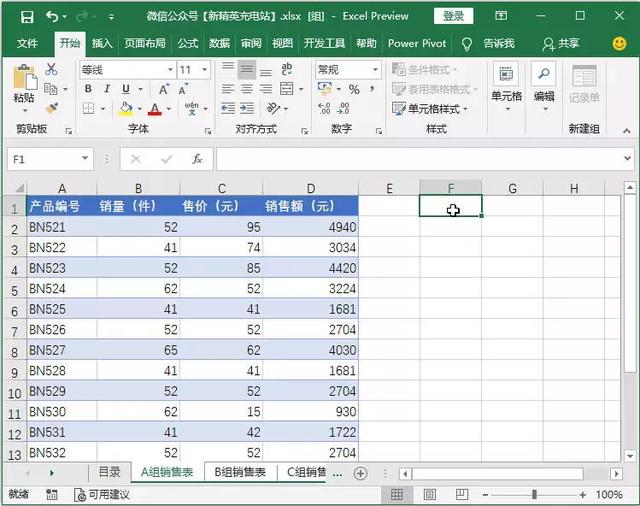The image size is (640, 506).
Task: Increase font size with the larger A
Action: (x=164, y=89)
